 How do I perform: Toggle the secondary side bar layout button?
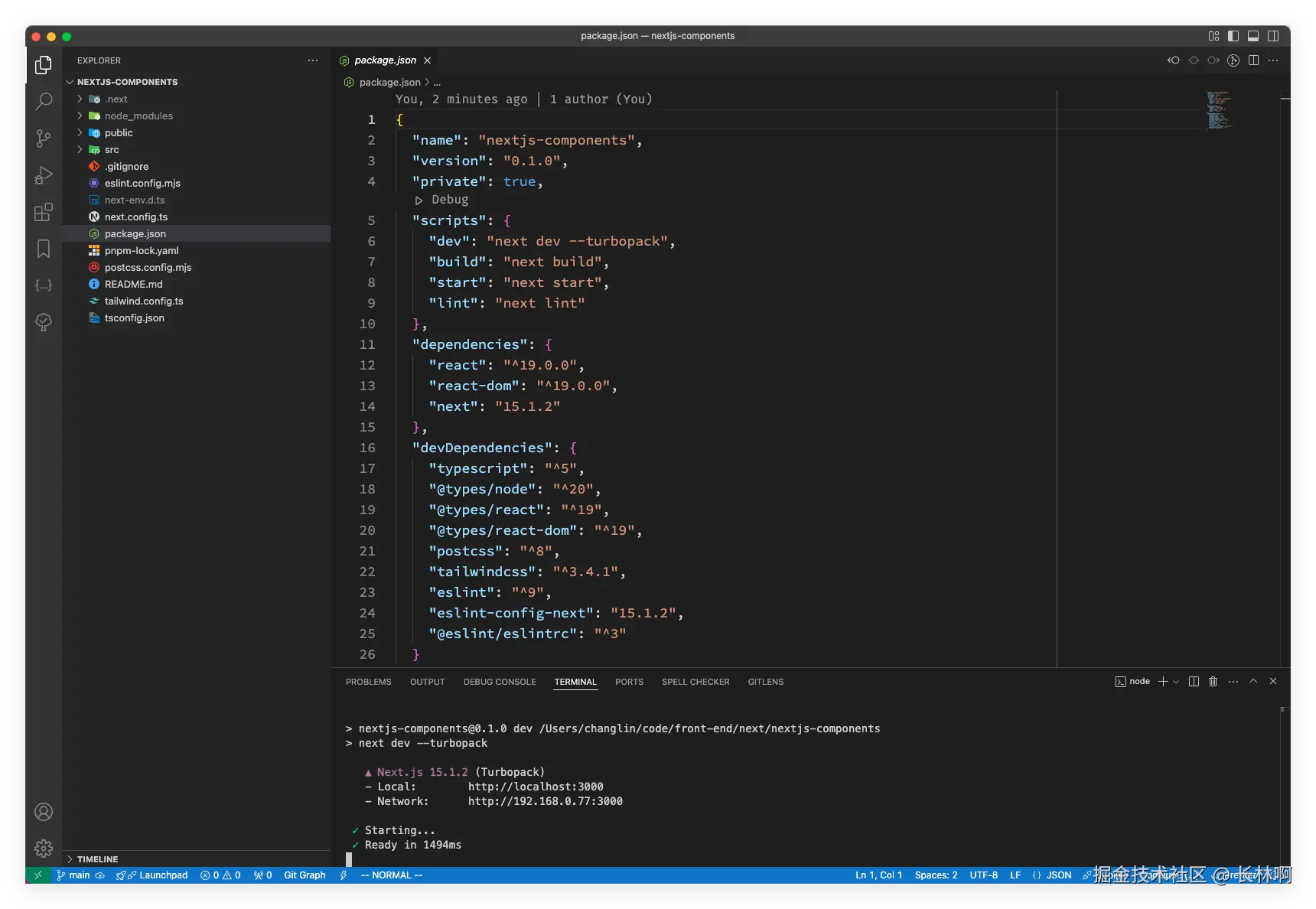(1273, 36)
